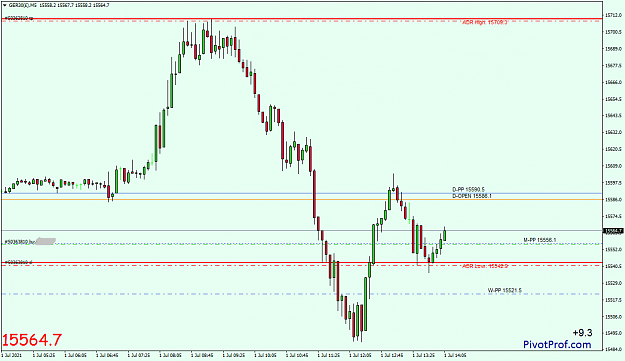Viewport: 625px width, 361px height.
Task: Click the 15586.0 price scale value
Action: pyautogui.click(x=613, y=199)
